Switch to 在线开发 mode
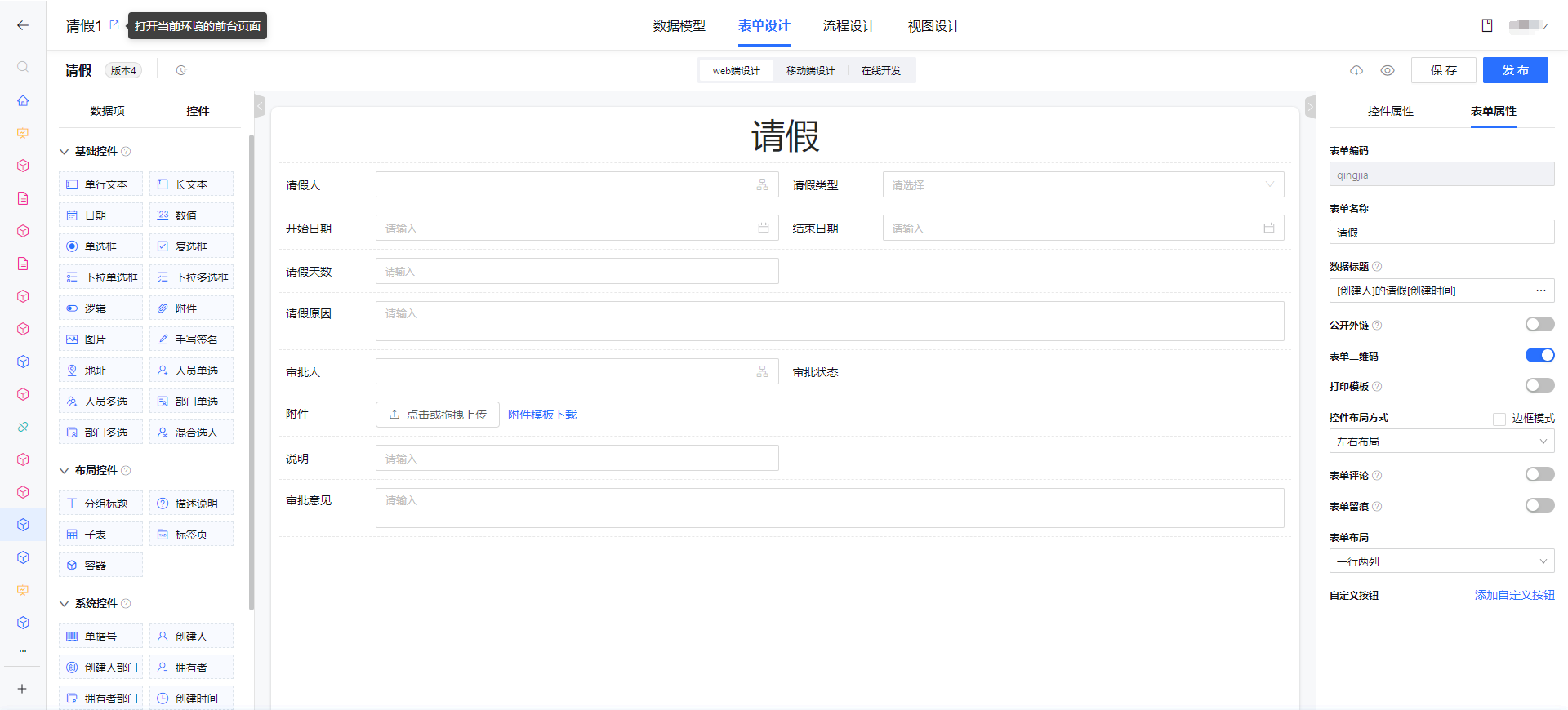1568x710 pixels. 881,71
